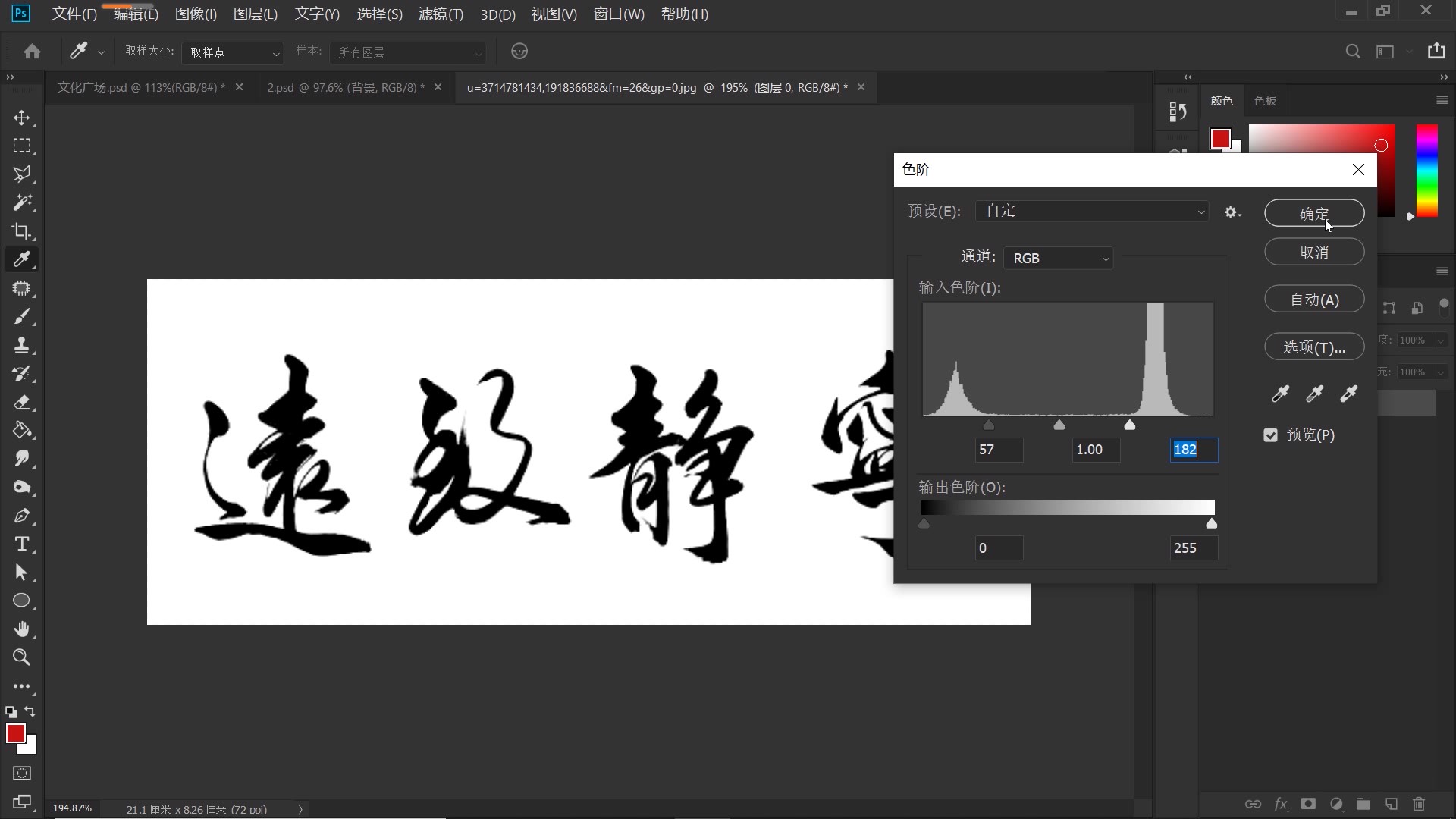The image size is (1456, 819).
Task: Open the Levels preset settings gear
Action: [1232, 212]
